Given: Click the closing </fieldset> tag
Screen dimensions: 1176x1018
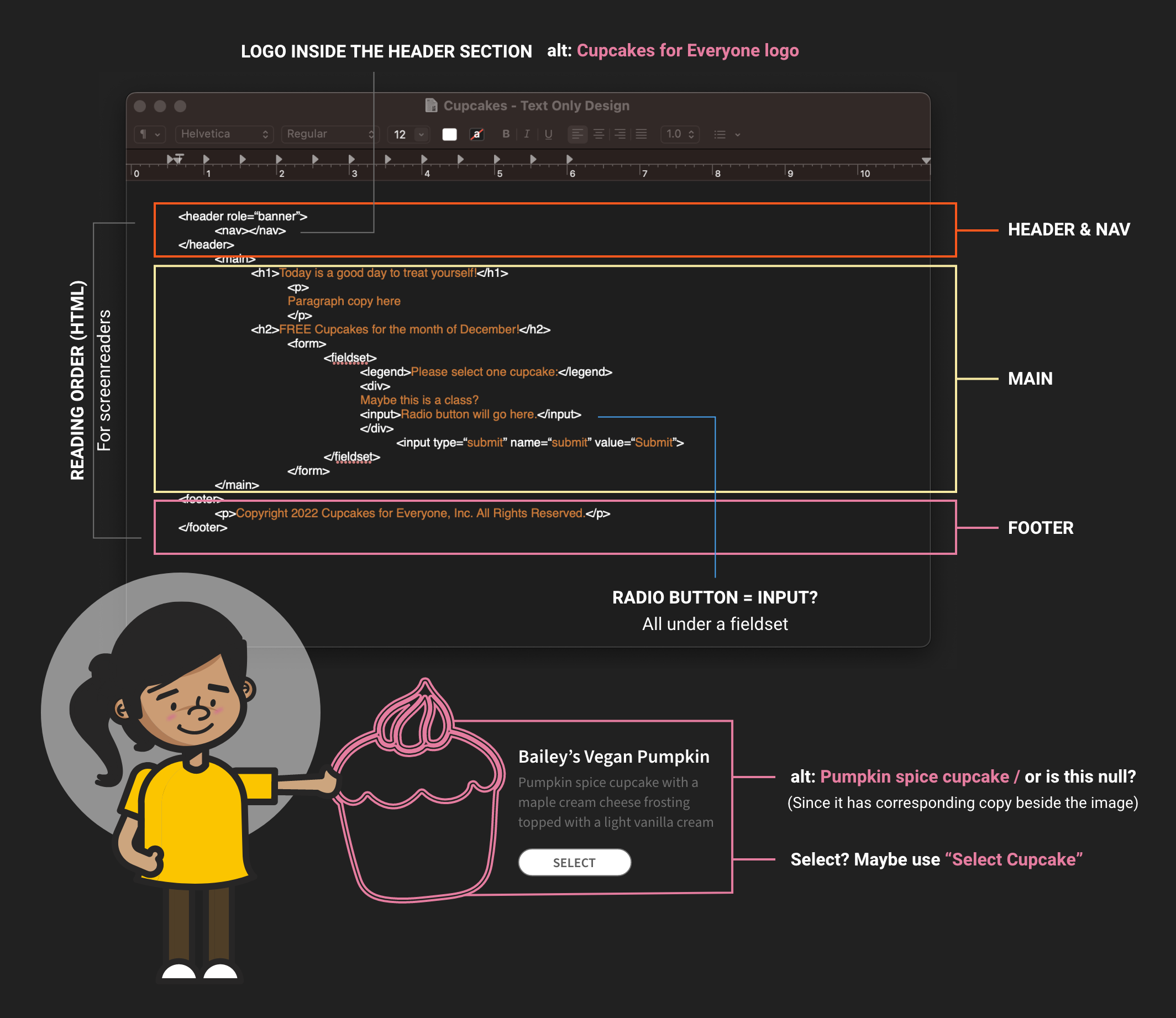Looking at the screenshot, I should pos(351,456).
